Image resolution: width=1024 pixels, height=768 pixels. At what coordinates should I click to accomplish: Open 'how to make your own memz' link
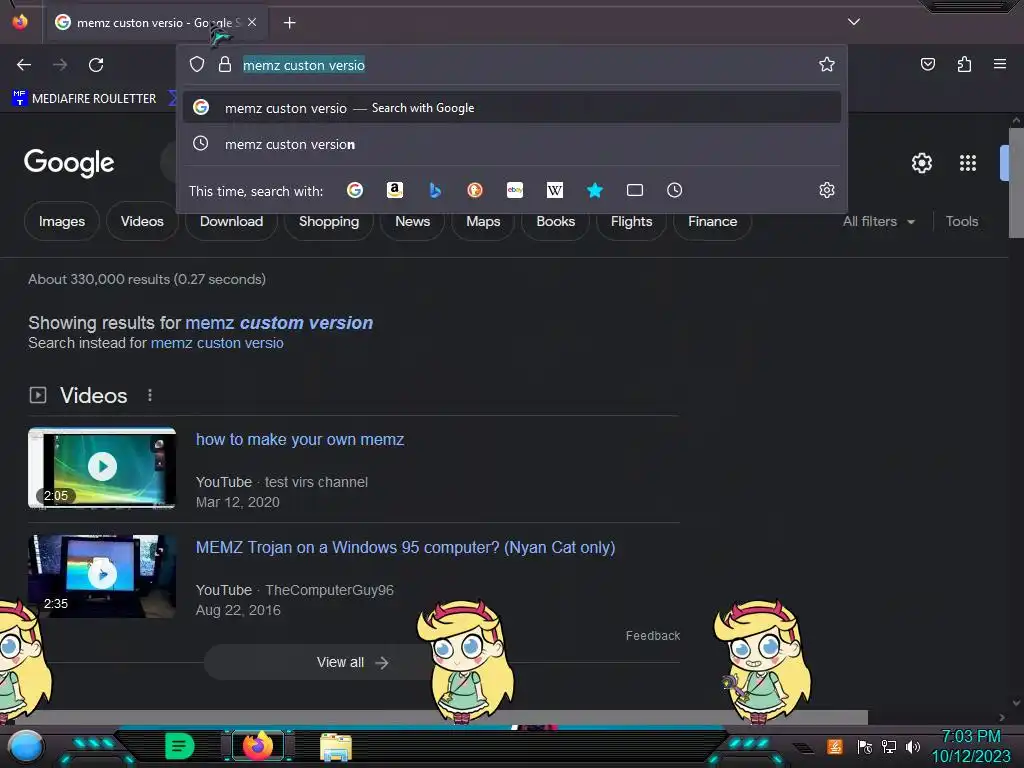300,440
